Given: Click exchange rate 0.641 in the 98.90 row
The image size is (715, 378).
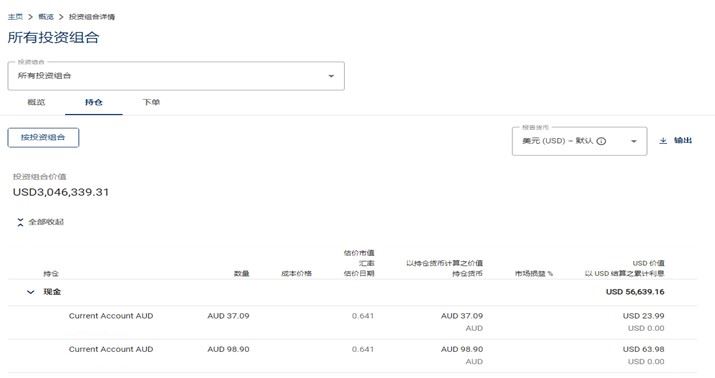Looking at the screenshot, I should (x=363, y=349).
